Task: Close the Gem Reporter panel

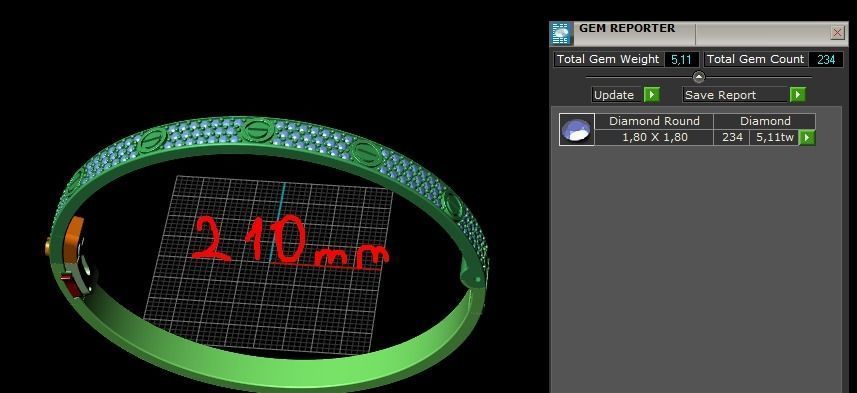Action: (x=837, y=33)
